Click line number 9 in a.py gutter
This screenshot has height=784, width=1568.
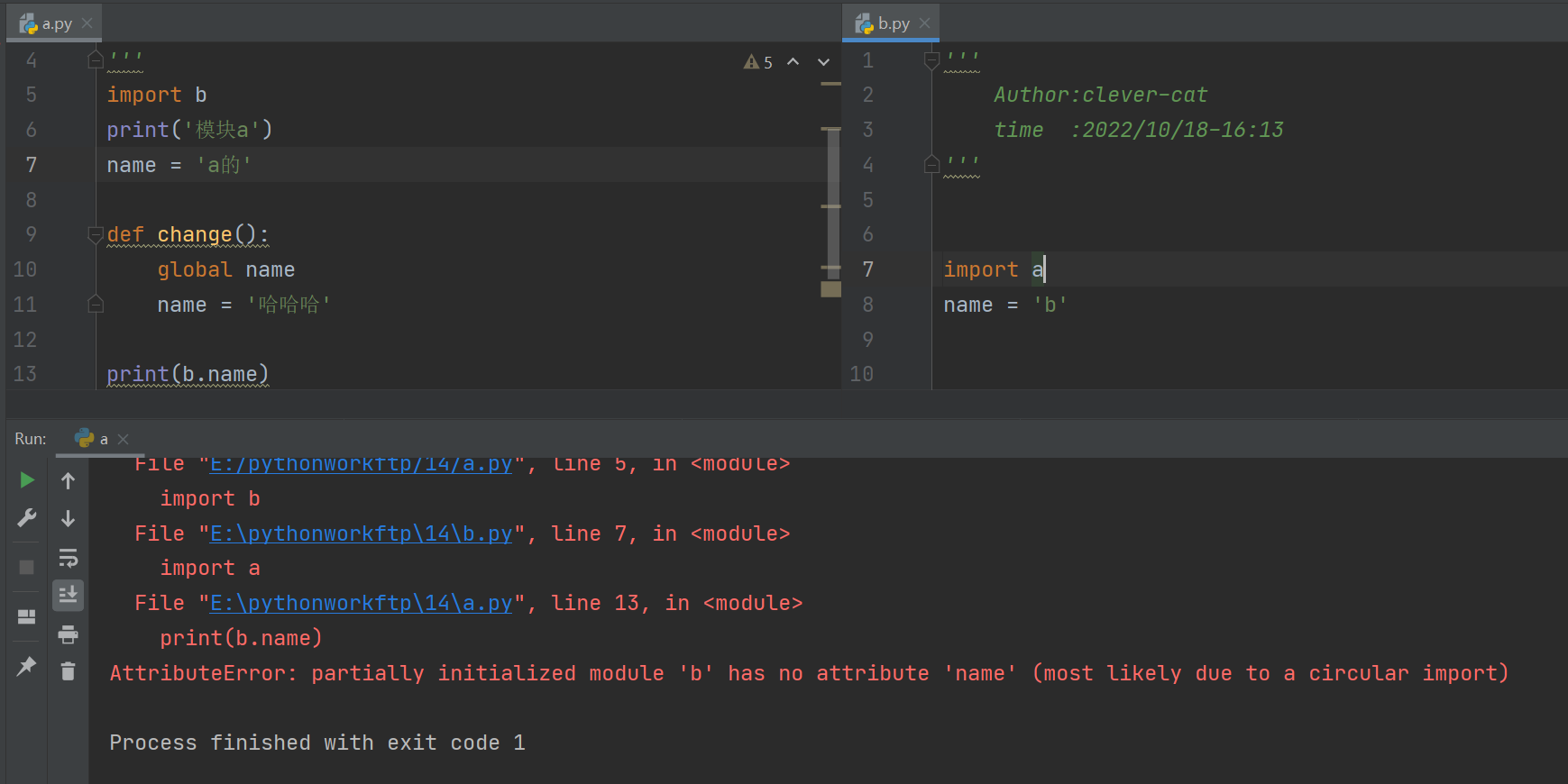pos(32,234)
